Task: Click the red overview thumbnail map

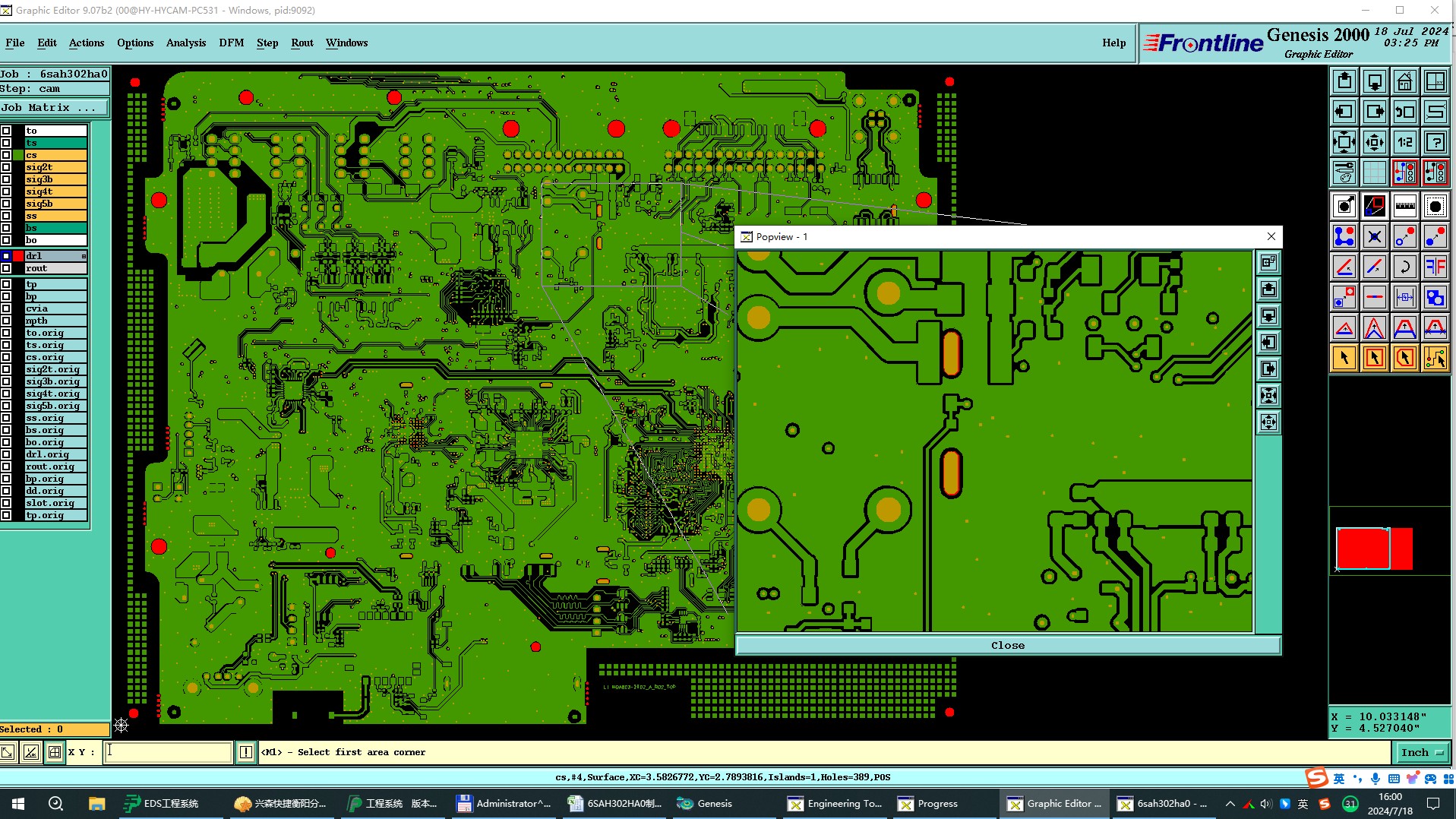Action: click(x=1374, y=548)
